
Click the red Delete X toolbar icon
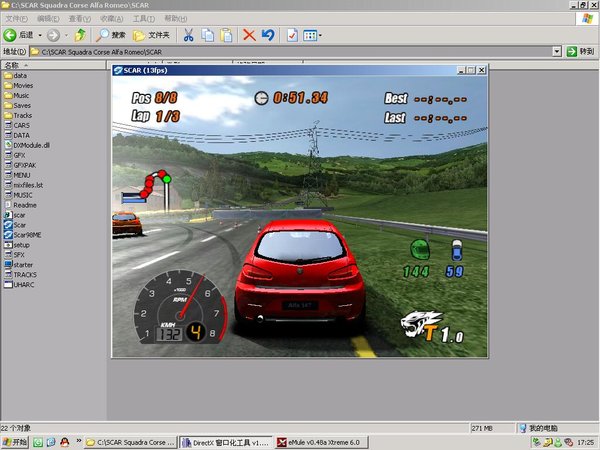249,34
